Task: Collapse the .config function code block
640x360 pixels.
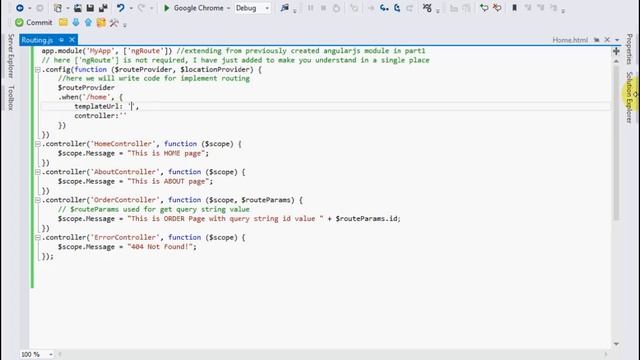Action: pyautogui.click(x=38, y=70)
